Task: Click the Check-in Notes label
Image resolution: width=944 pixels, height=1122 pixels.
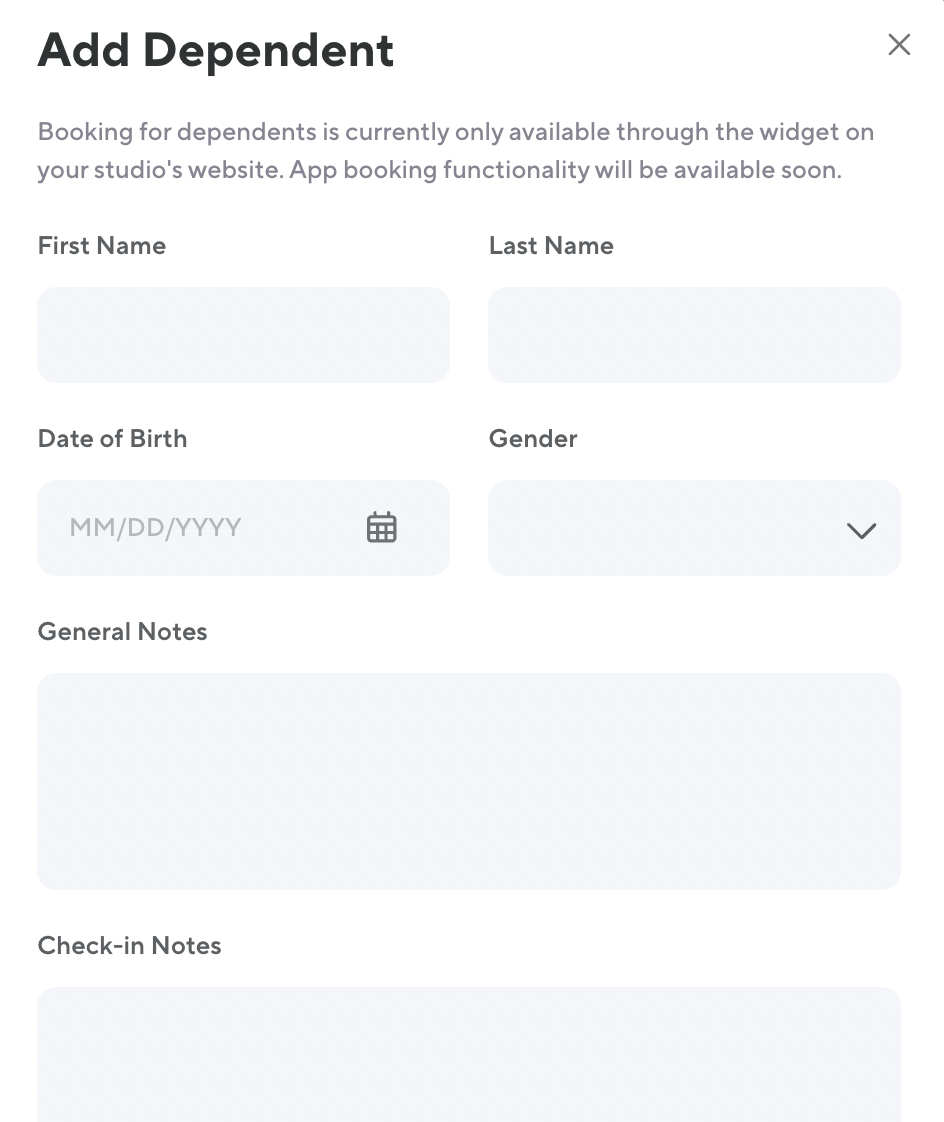Action: tap(129, 946)
